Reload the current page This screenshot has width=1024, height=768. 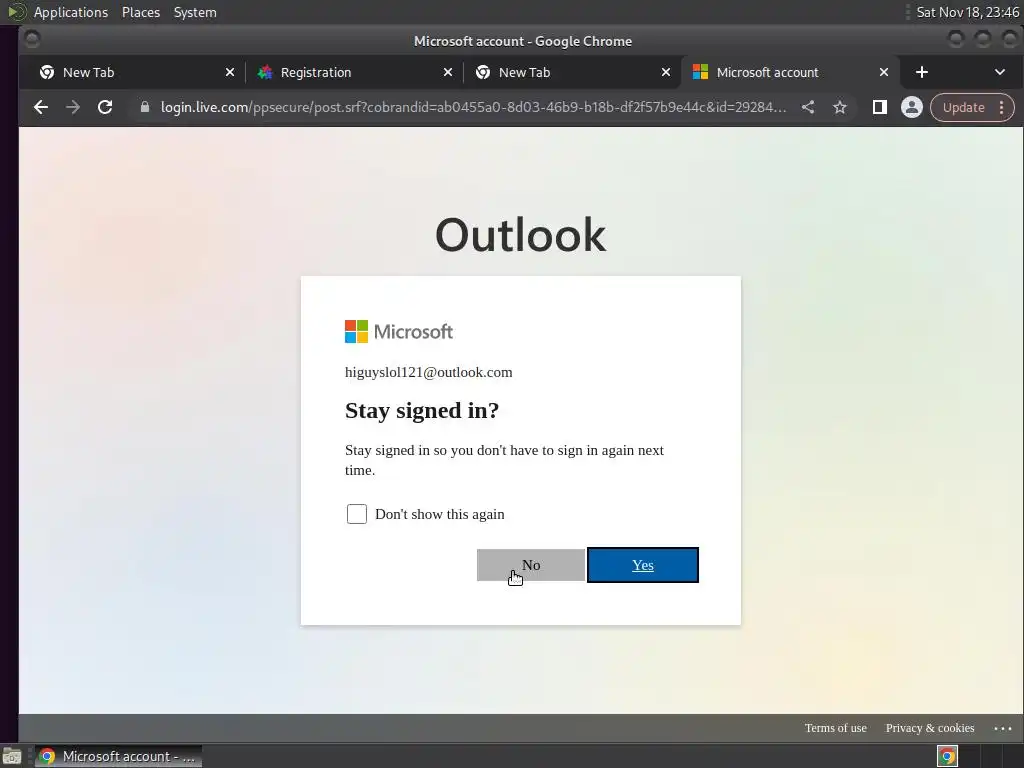pyautogui.click(x=105, y=107)
